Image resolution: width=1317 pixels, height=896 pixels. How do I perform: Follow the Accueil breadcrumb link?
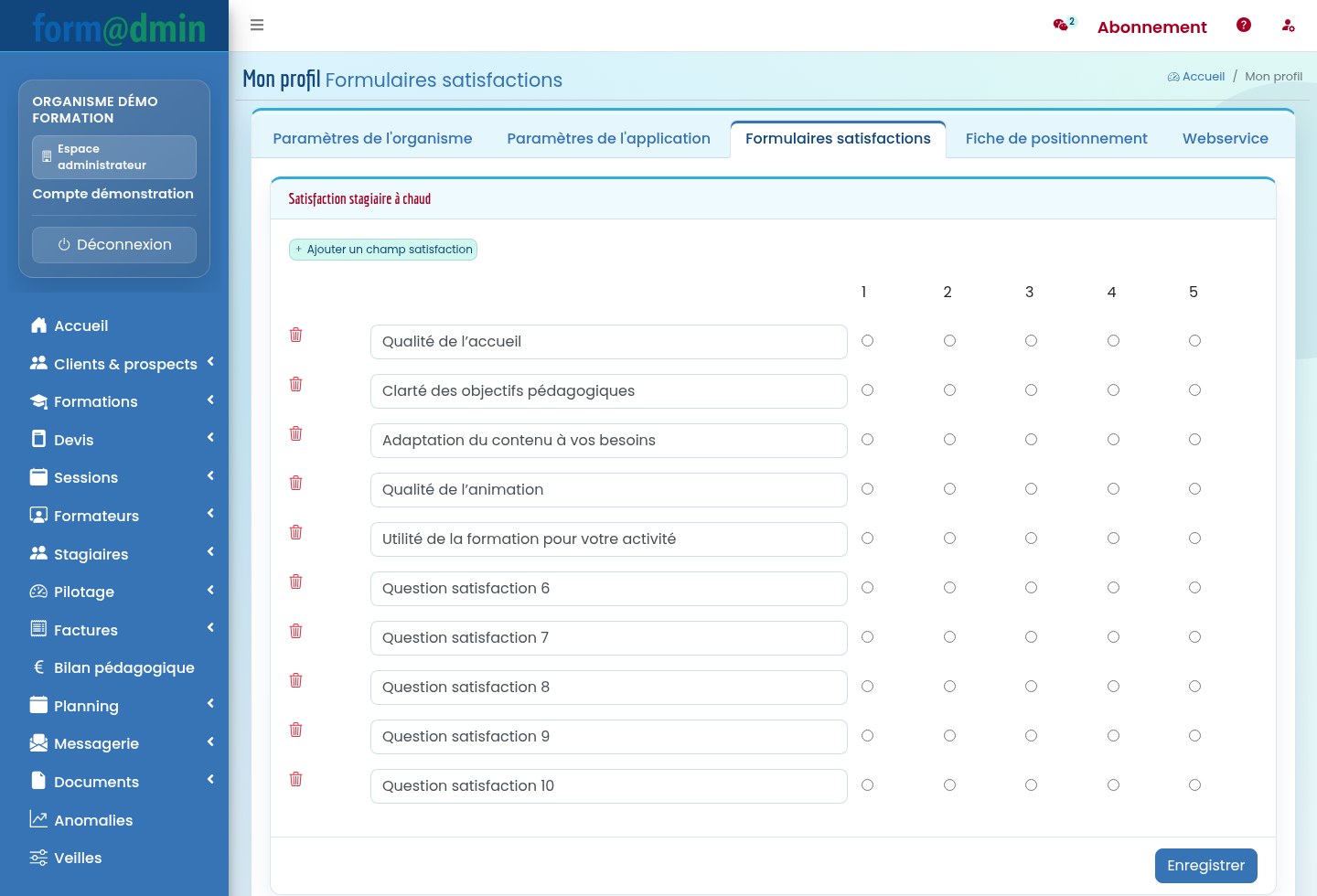pyautogui.click(x=1196, y=77)
